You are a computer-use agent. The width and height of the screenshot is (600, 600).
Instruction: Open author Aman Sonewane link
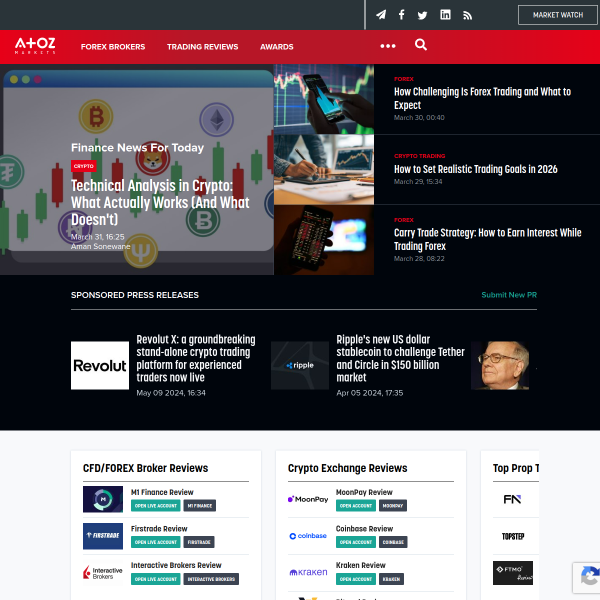click(100, 246)
